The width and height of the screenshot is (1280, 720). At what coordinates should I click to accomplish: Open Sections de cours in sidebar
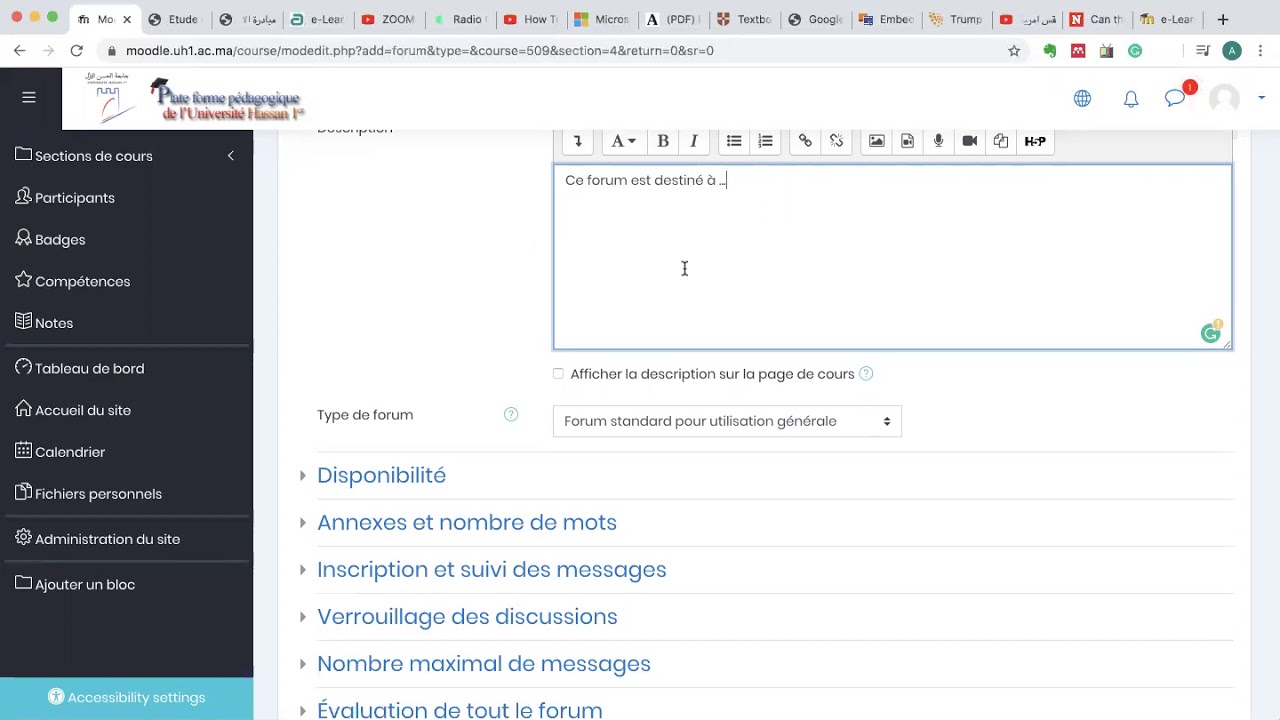[84, 155]
